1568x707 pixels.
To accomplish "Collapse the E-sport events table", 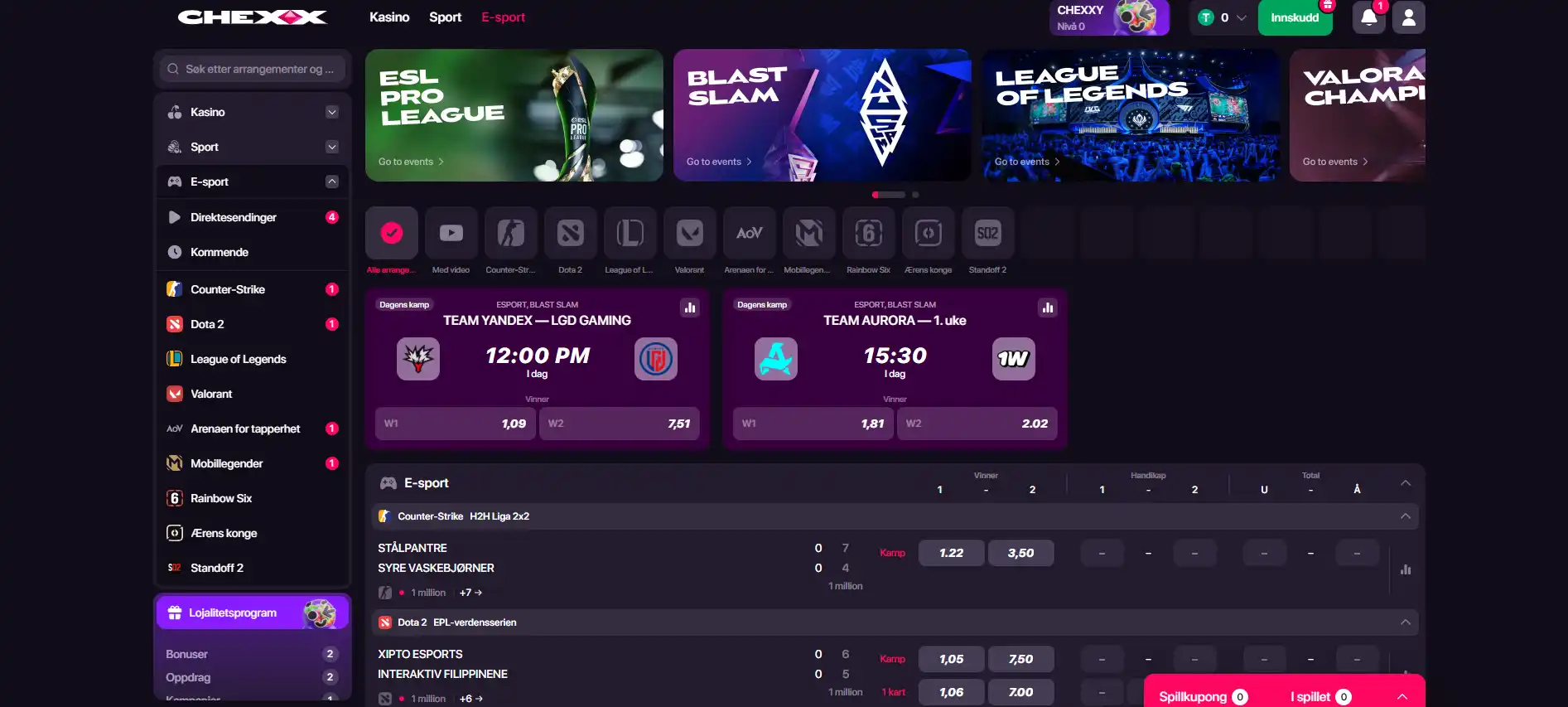I will click(x=1406, y=483).
